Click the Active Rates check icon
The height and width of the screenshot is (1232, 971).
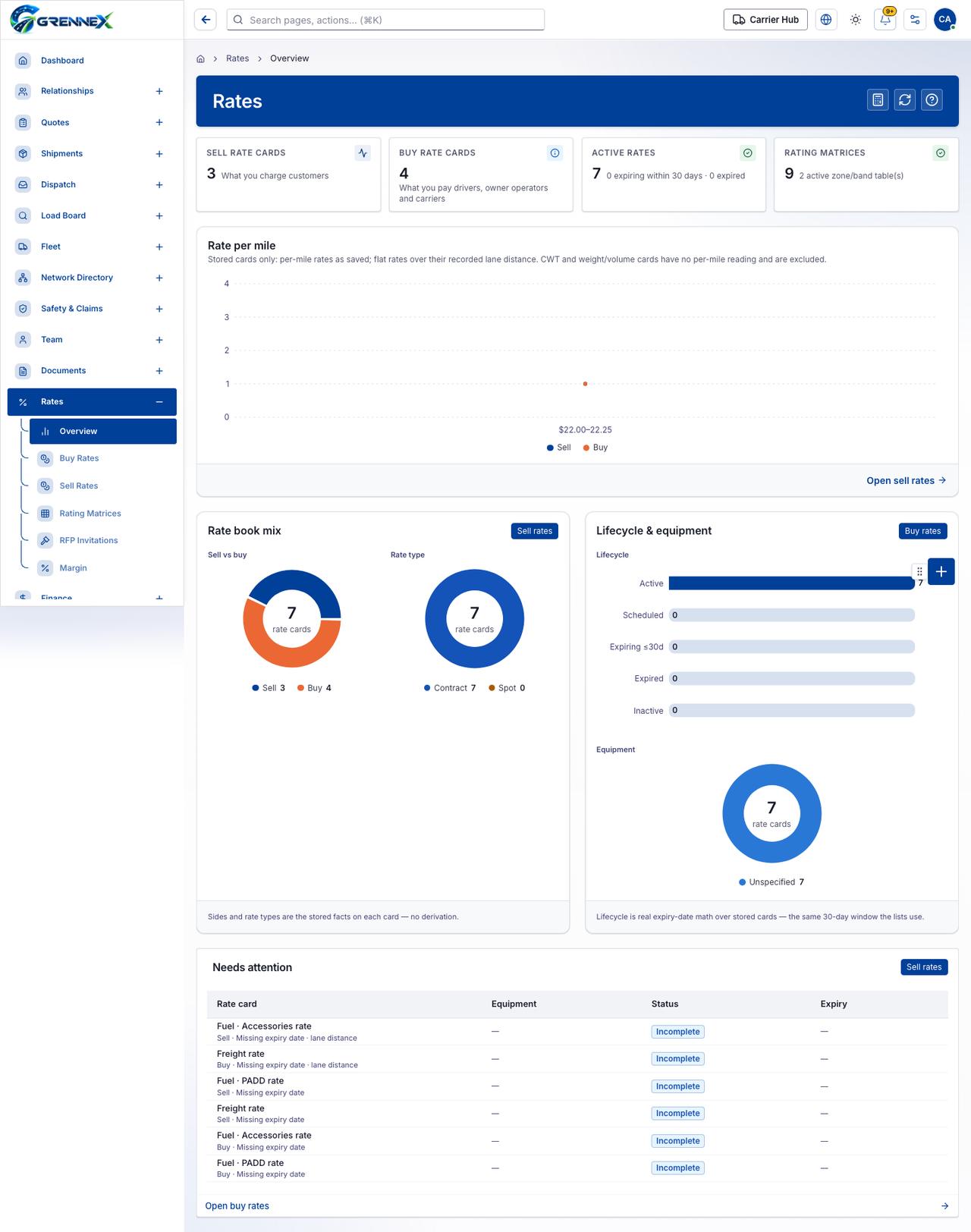point(748,153)
